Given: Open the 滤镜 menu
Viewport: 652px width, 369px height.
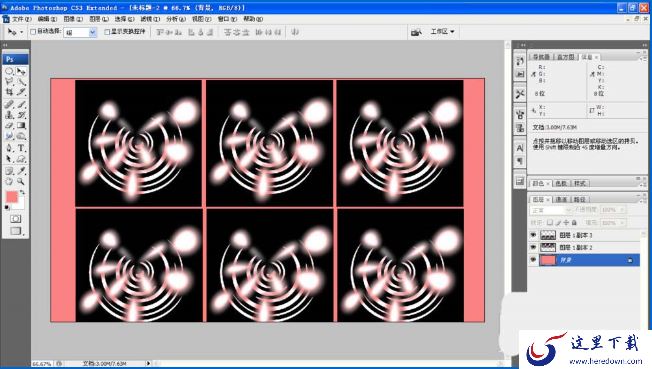Looking at the screenshot, I should coord(150,19).
